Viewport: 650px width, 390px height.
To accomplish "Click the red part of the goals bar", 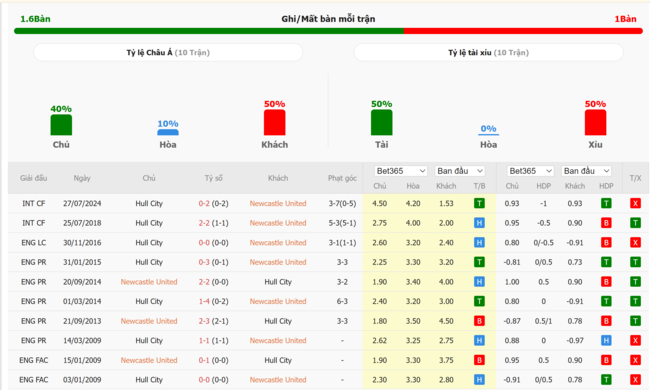I will [x=523, y=31].
